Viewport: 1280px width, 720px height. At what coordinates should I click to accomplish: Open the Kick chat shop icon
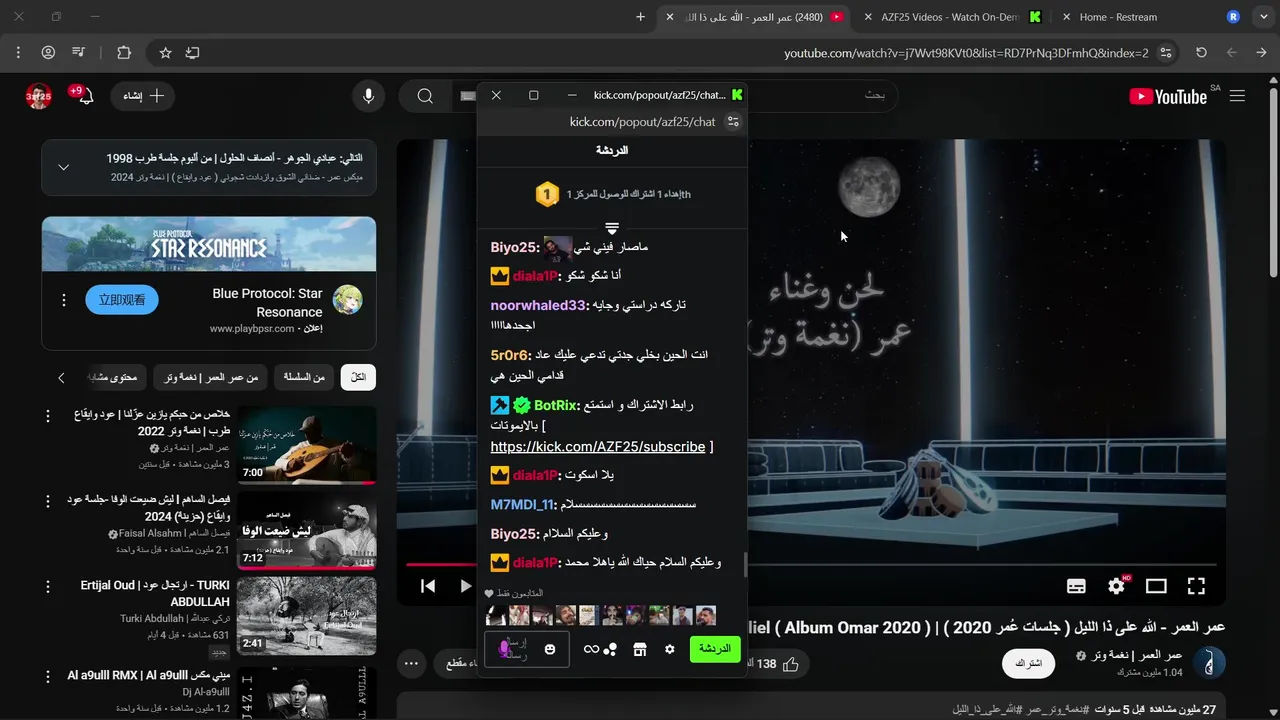click(x=640, y=649)
